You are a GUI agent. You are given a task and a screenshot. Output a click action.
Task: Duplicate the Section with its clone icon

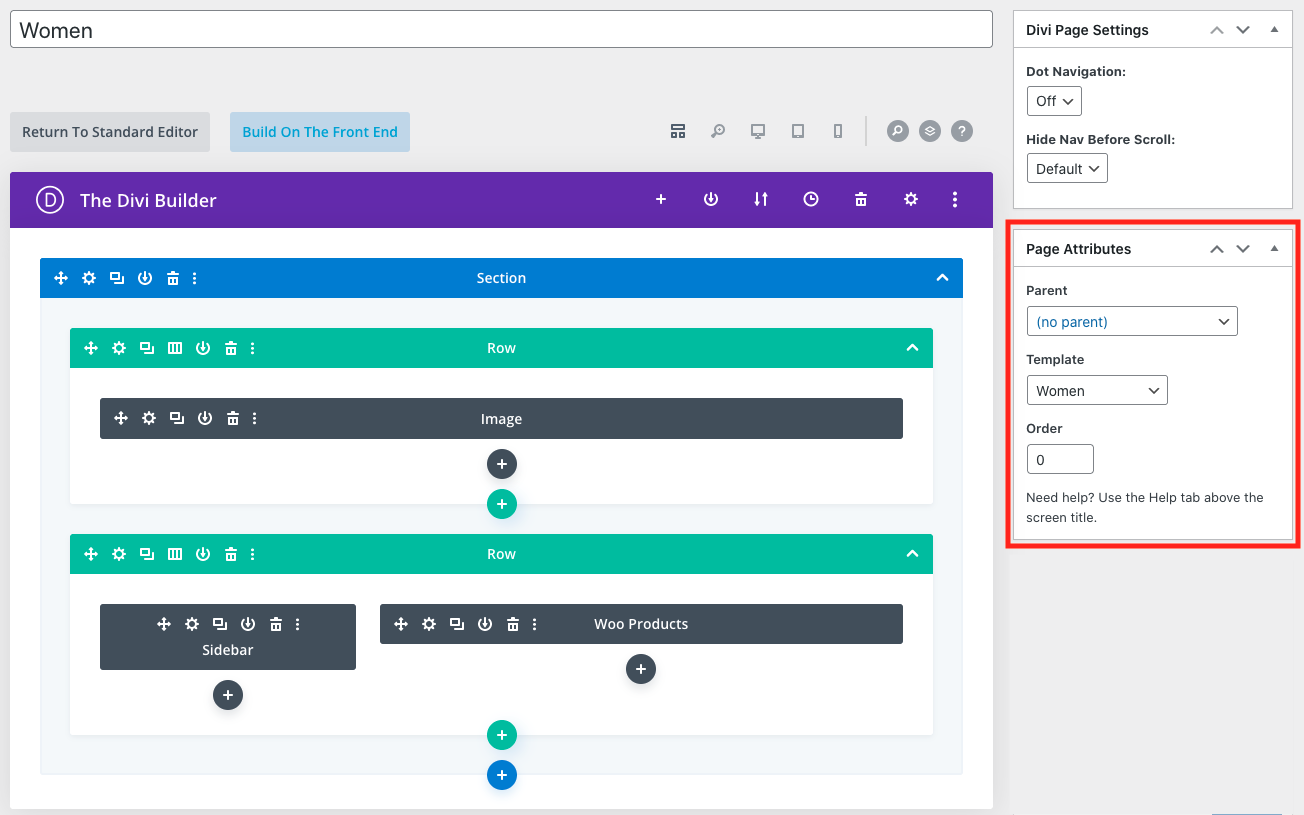(x=117, y=278)
